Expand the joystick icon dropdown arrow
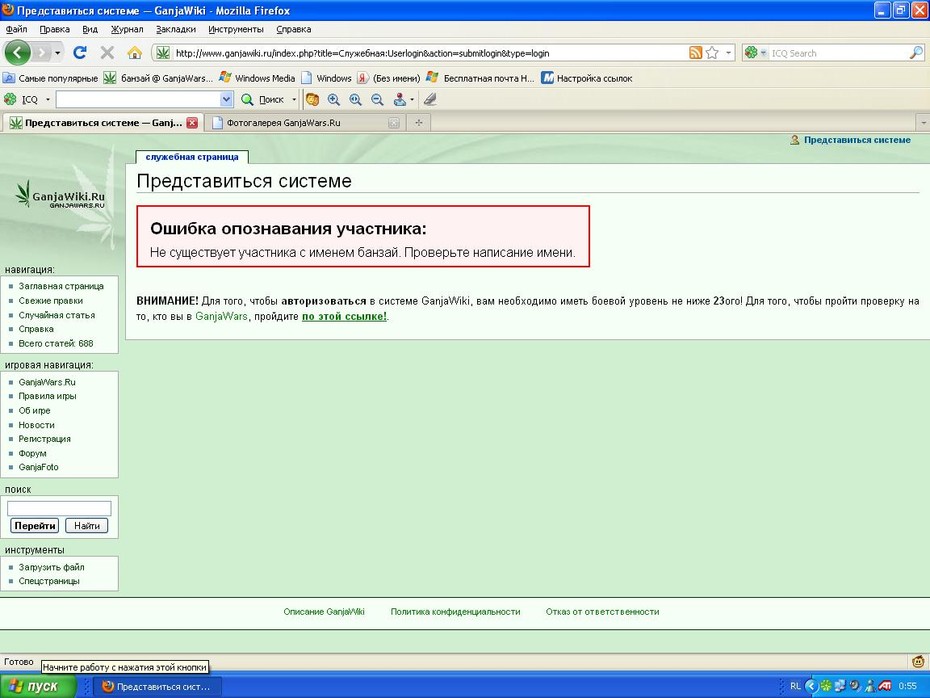 (412, 100)
